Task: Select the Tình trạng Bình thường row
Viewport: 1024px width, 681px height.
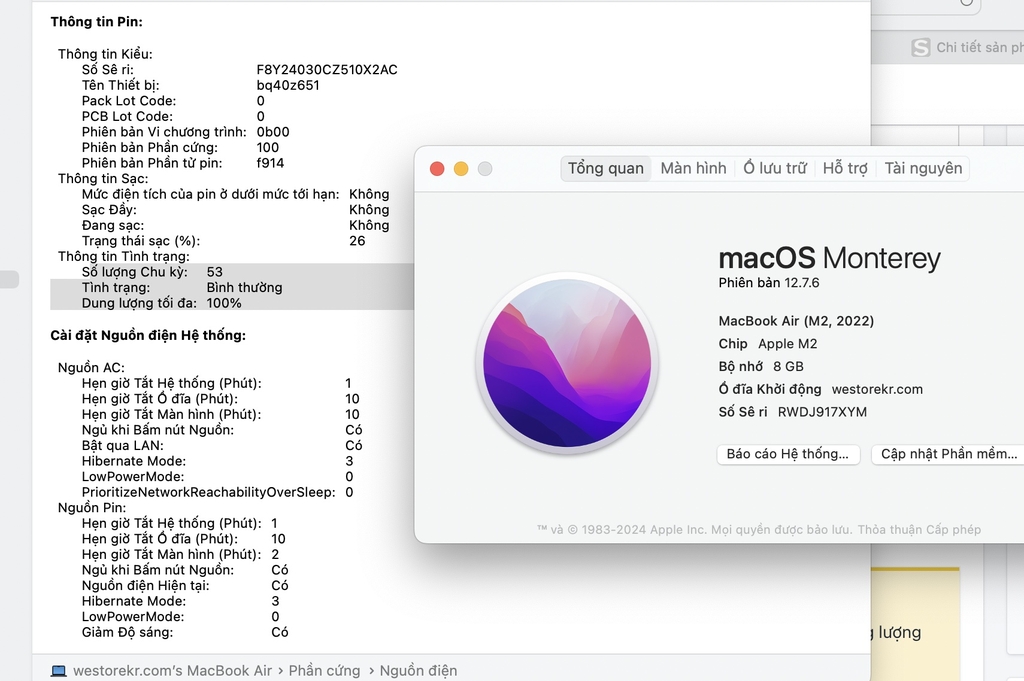Action: [x=232, y=287]
